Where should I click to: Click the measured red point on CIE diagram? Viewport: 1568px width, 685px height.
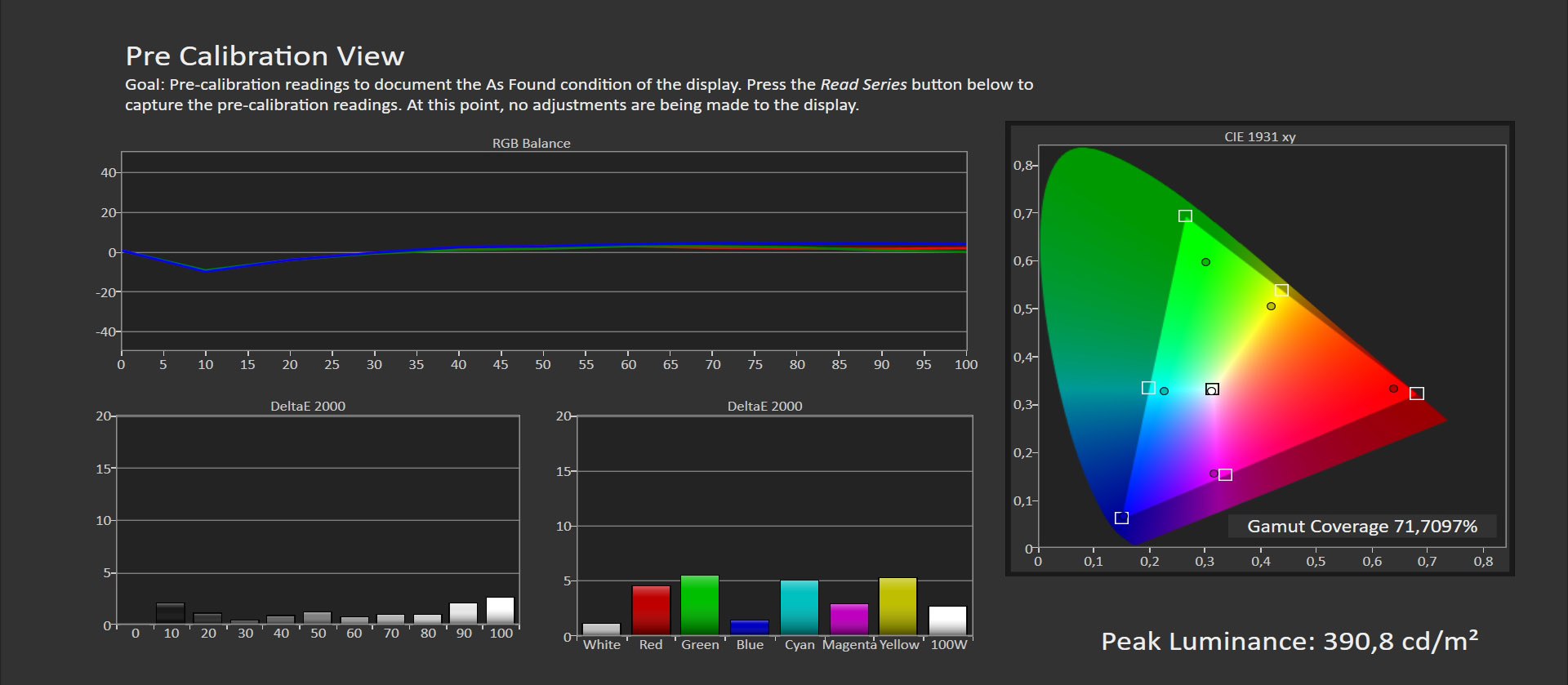coord(1393,389)
